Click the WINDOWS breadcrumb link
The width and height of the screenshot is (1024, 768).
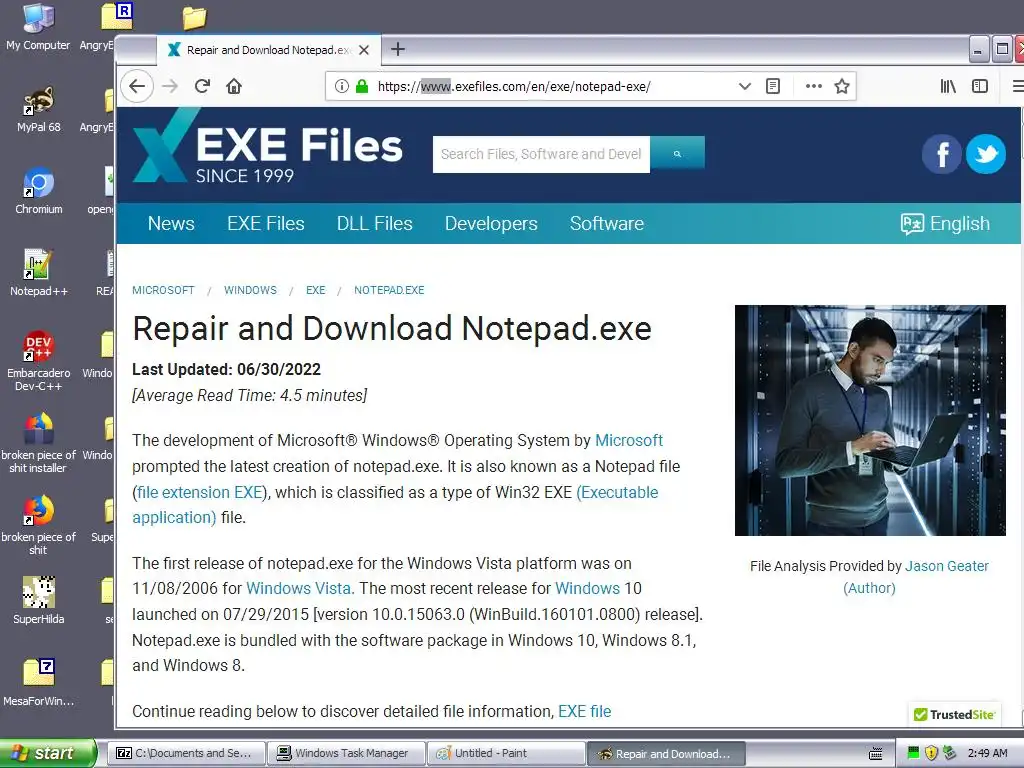250,290
